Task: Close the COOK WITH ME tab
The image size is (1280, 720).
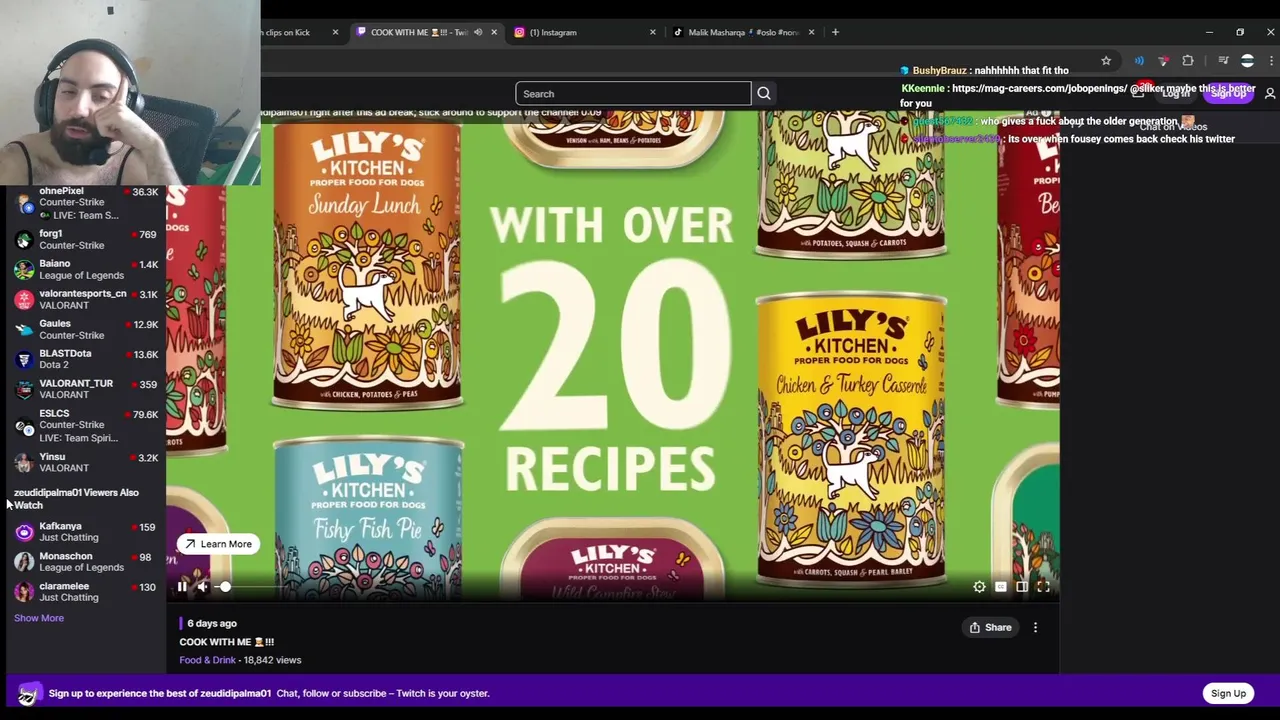Action: click(494, 32)
